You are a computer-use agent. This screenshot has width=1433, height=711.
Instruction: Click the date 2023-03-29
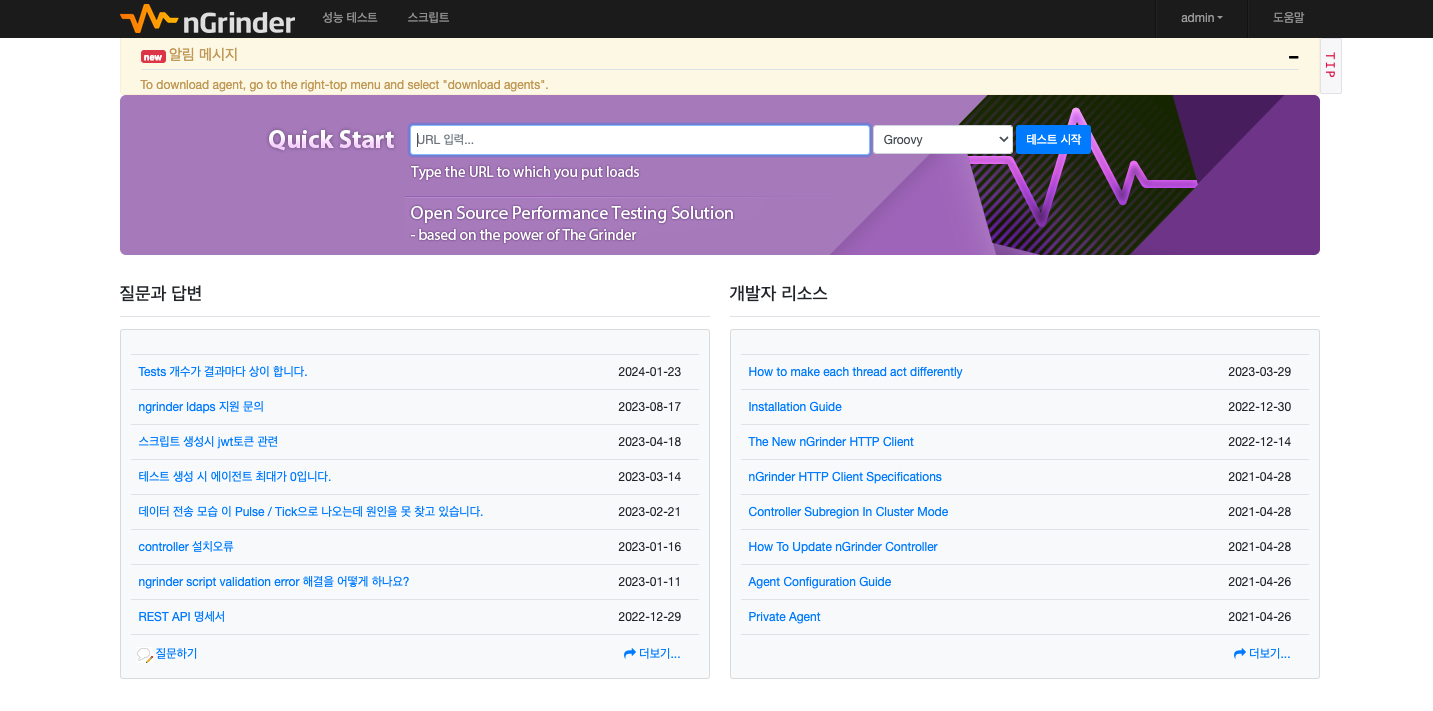tap(1259, 372)
